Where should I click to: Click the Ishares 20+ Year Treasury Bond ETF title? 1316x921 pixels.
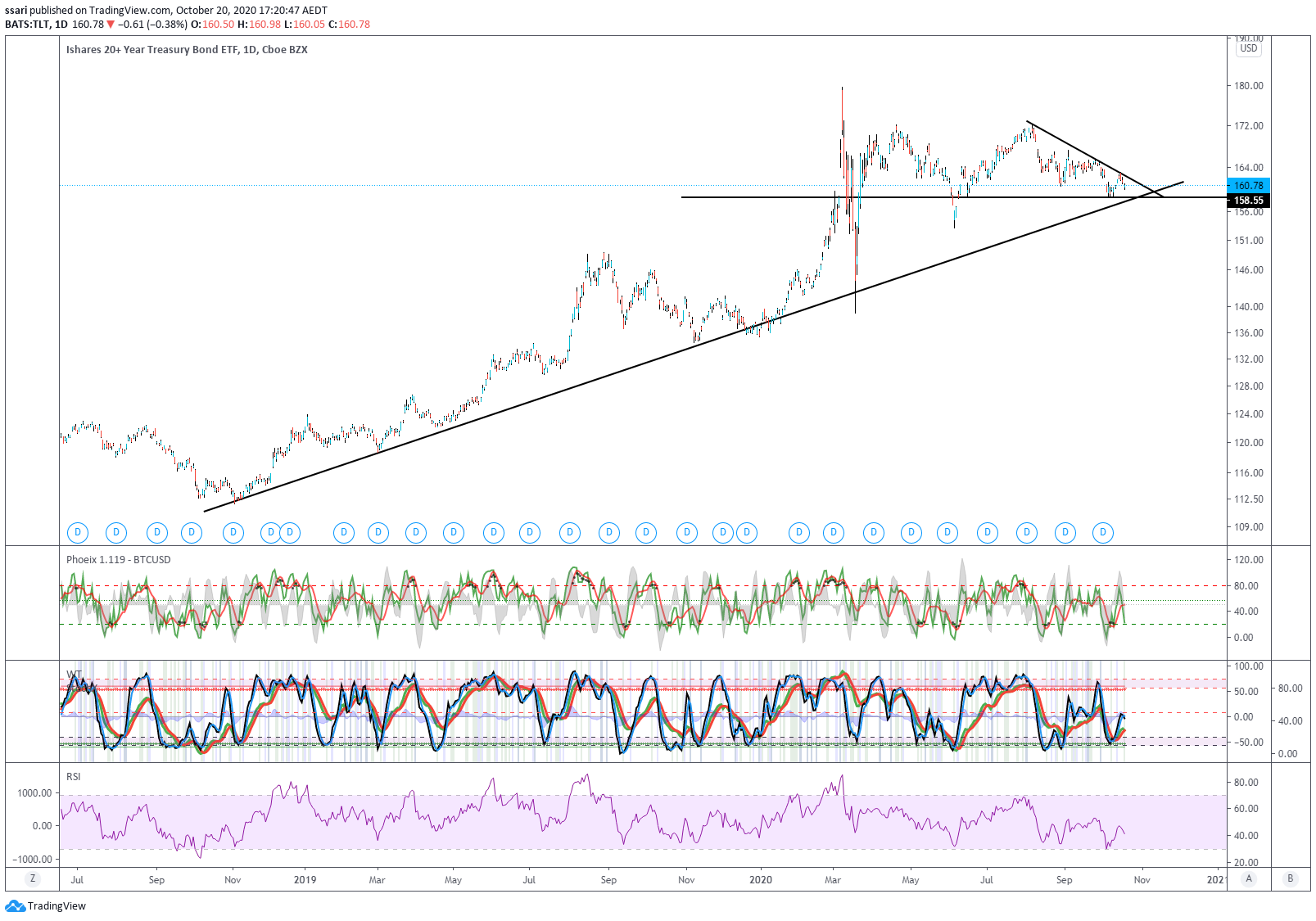(x=187, y=50)
